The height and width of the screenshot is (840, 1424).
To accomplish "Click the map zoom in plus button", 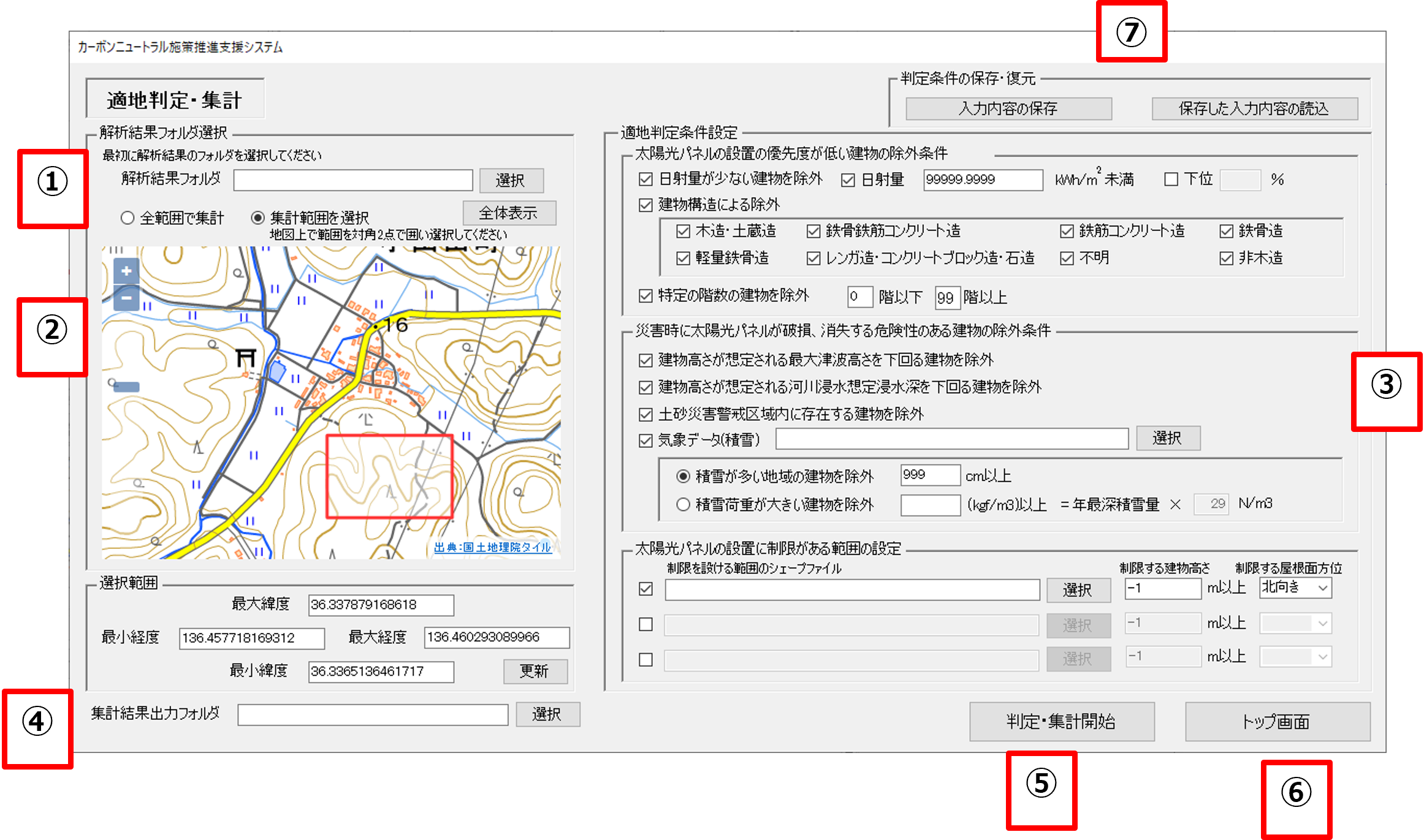I will [x=126, y=271].
